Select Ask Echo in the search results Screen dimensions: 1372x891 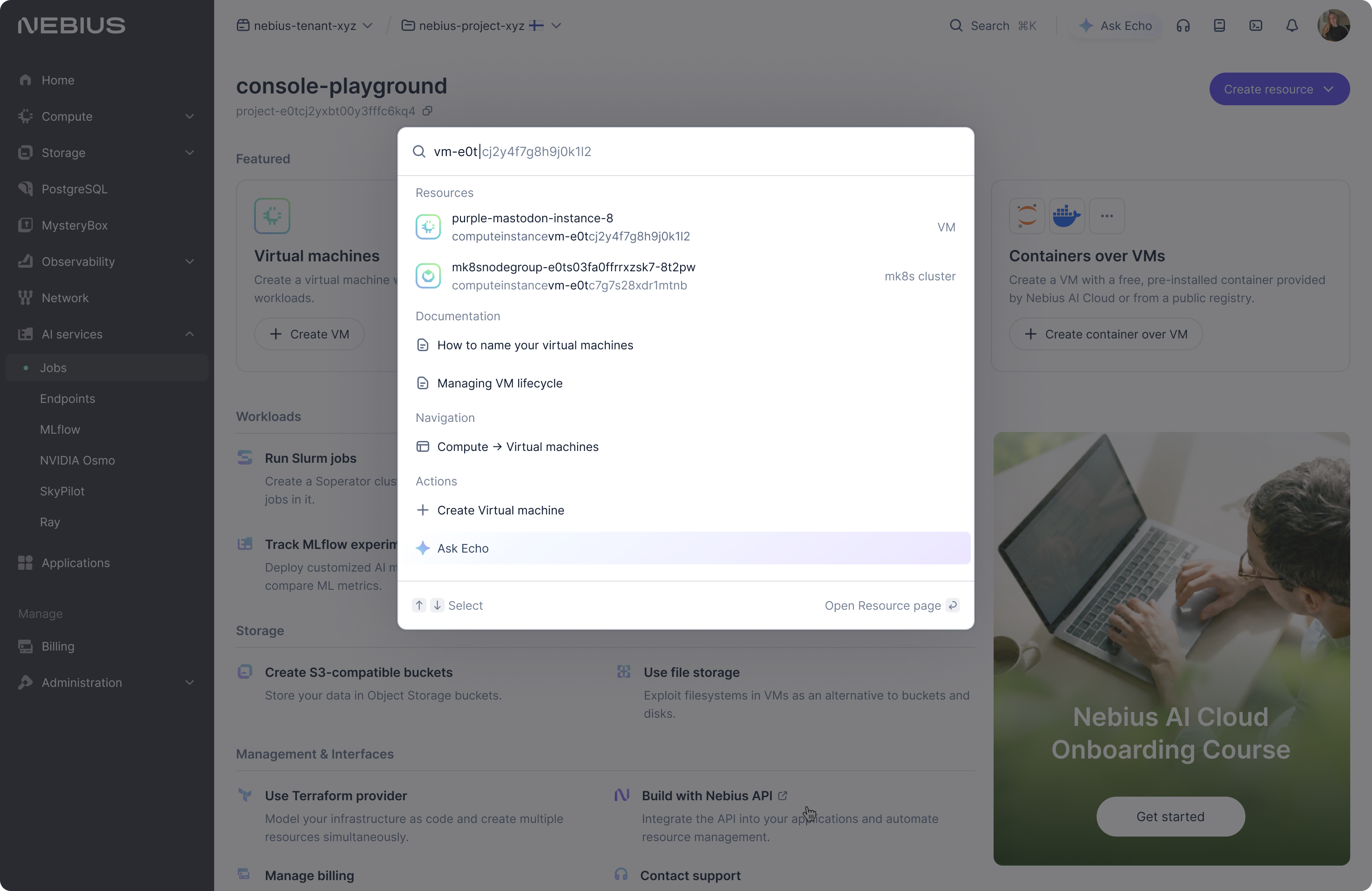click(x=686, y=548)
